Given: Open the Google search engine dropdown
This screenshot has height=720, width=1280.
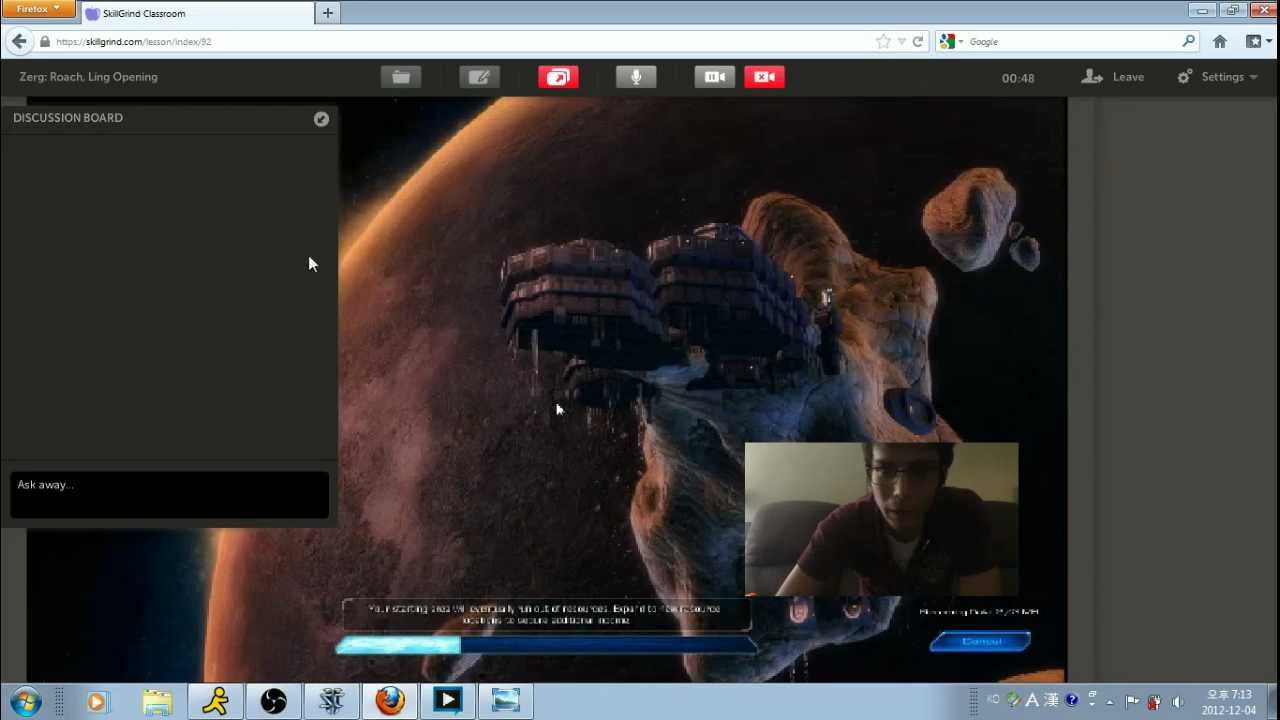Looking at the screenshot, I should (x=951, y=42).
